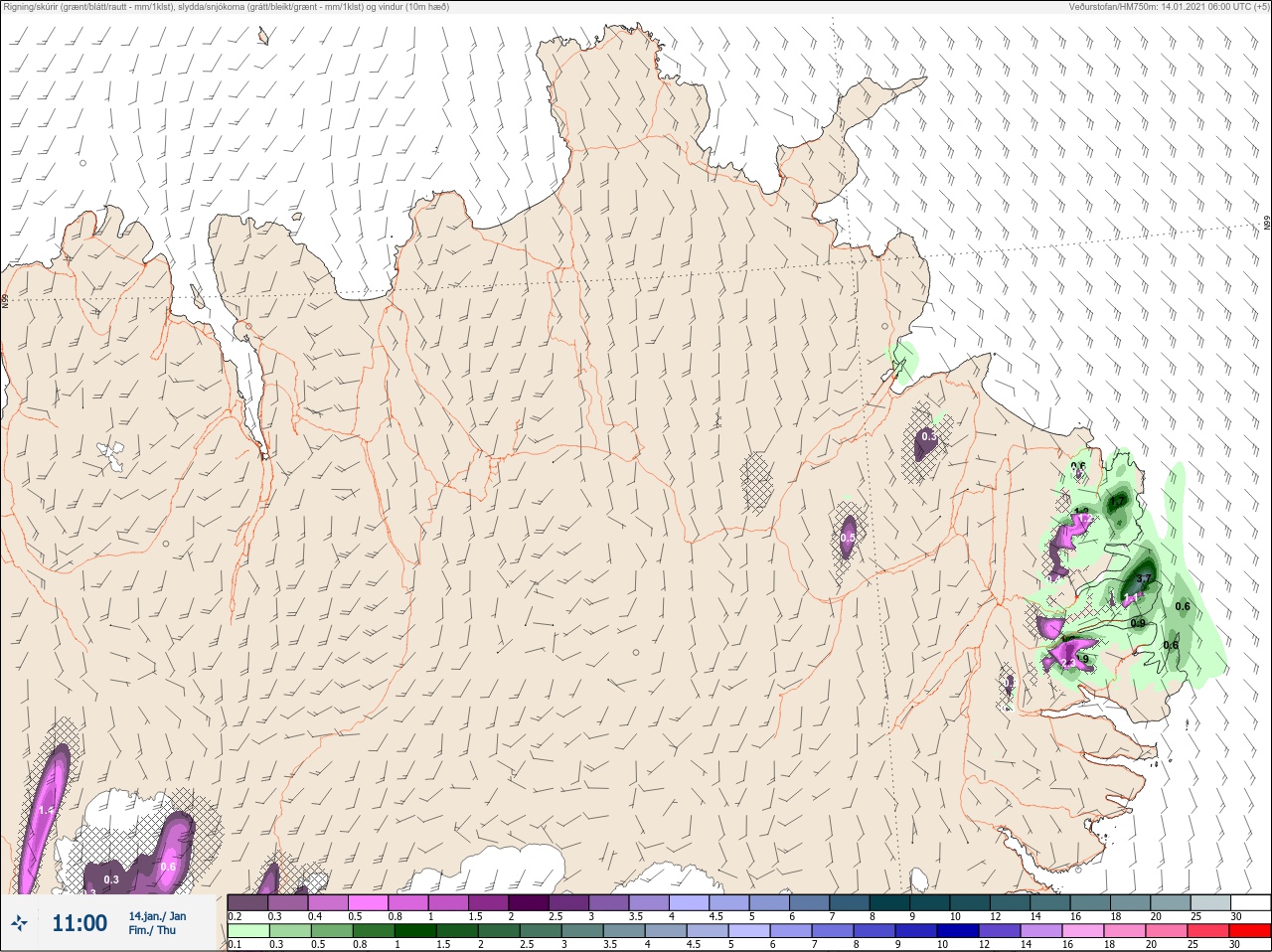Click the weekday text 'Fim./ Thu'

tap(152, 931)
